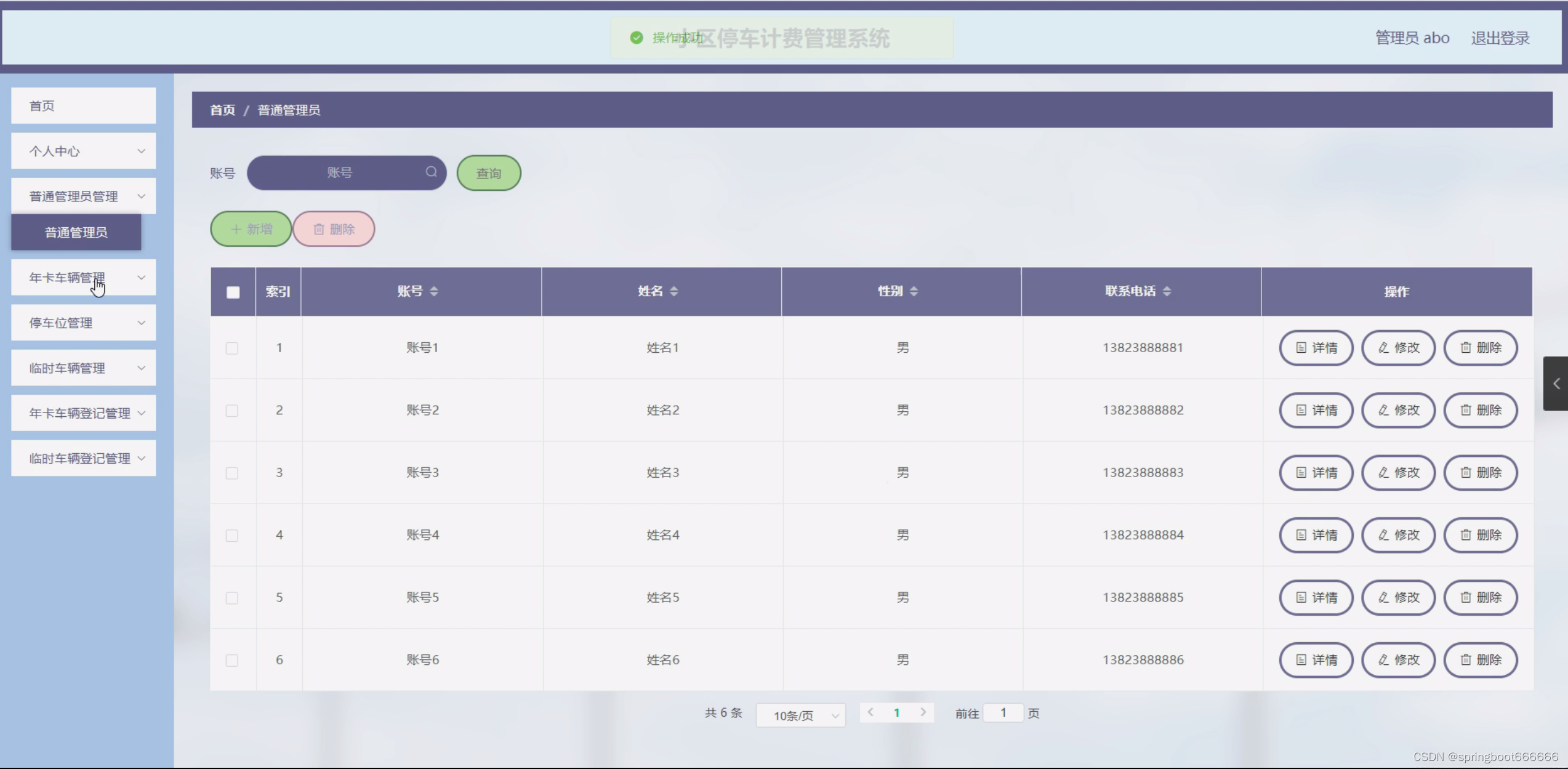Expand the 个人中心 sidebar menu
Viewport: 1568px width, 769px height.
click(x=84, y=151)
